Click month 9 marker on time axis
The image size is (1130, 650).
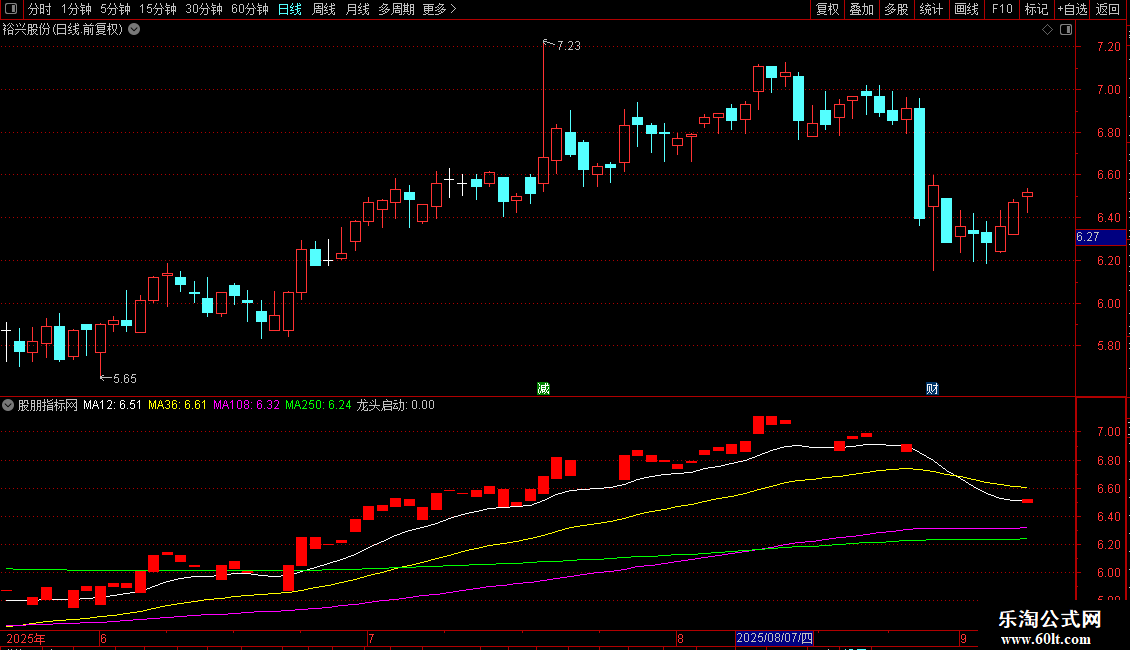963,638
